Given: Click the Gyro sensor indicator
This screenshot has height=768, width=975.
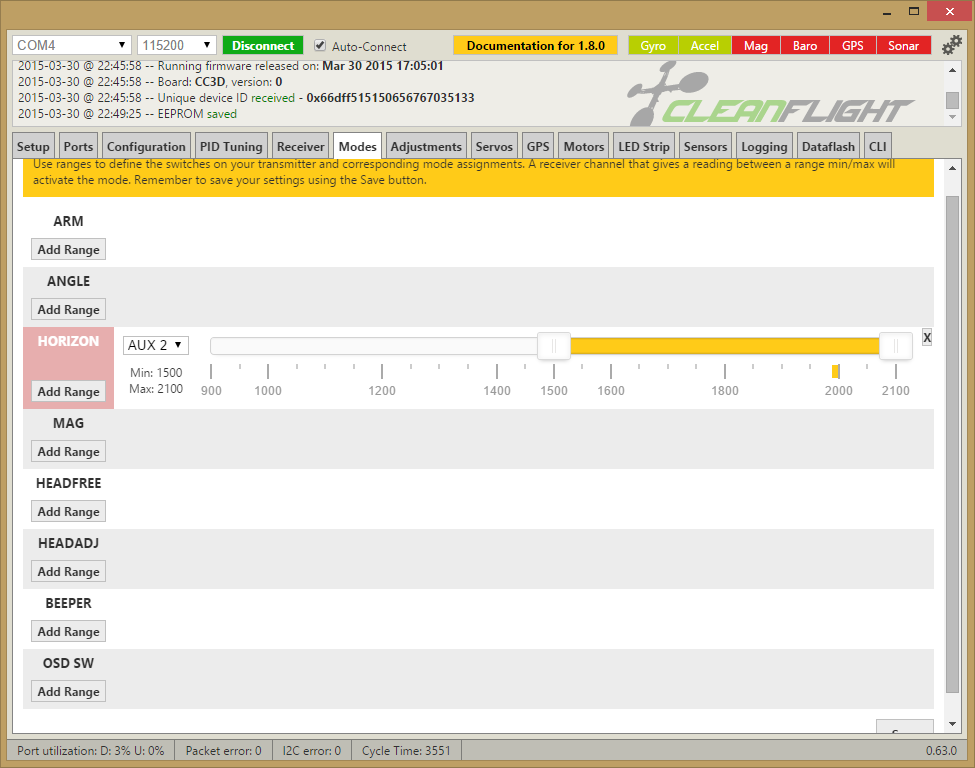Looking at the screenshot, I should pos(653,46).
